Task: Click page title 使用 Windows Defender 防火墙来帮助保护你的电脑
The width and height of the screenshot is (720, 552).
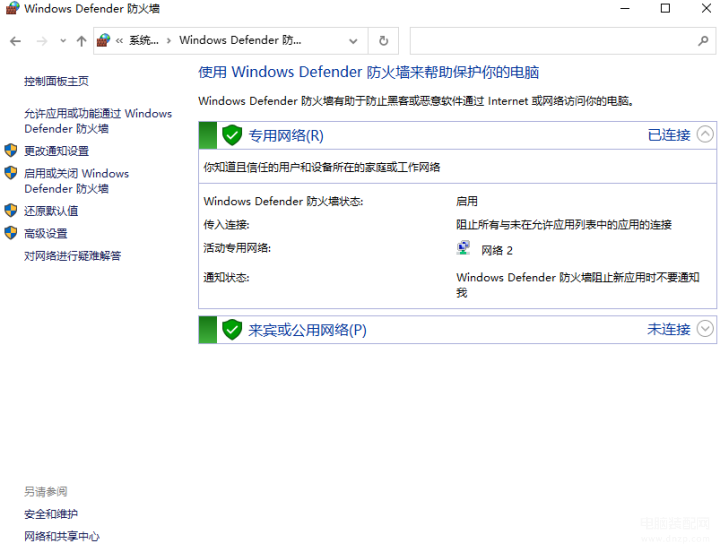Action: 369,72
